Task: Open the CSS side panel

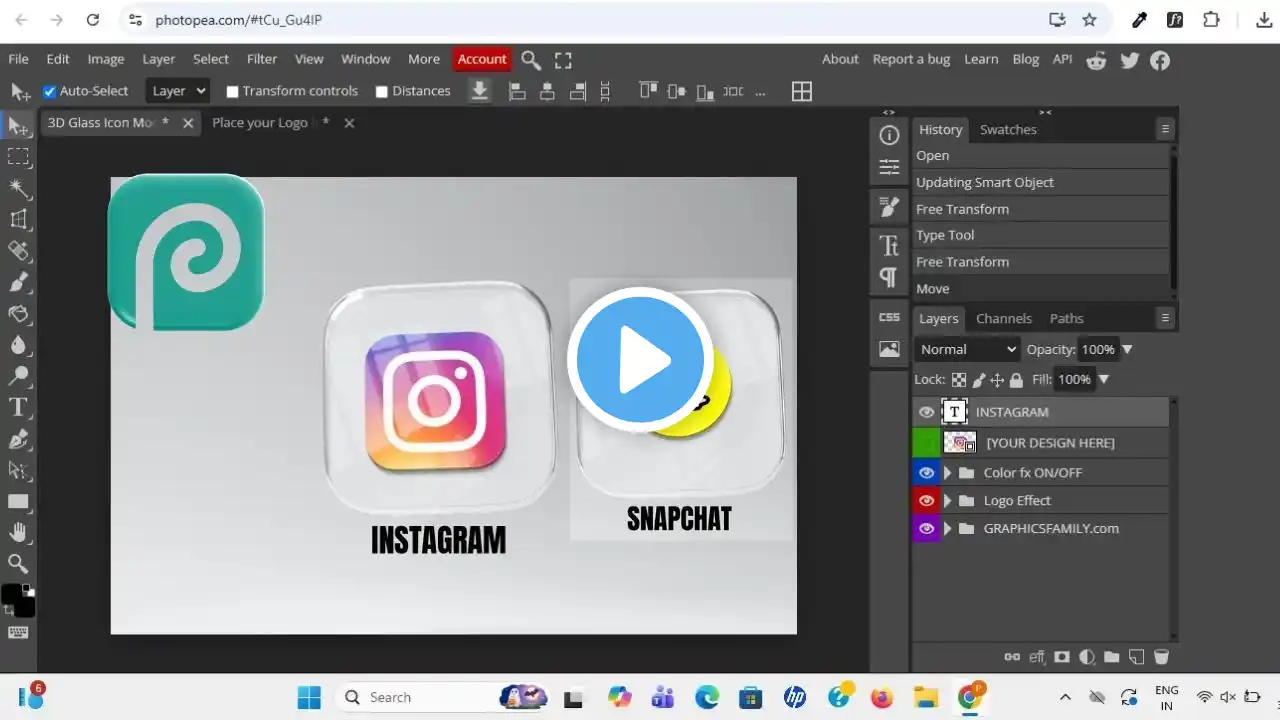Action: pos(889,317)
